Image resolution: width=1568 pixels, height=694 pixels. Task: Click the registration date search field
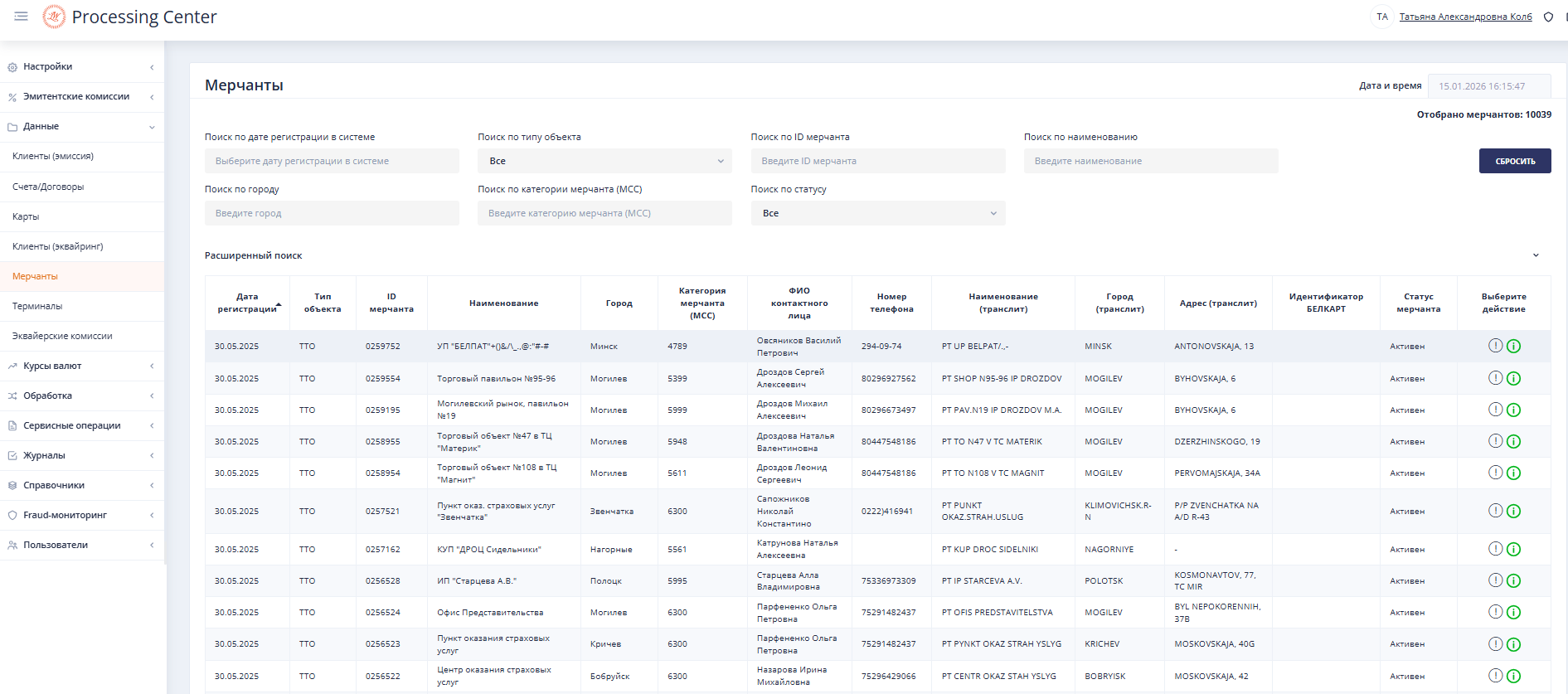tap(332, 161)
